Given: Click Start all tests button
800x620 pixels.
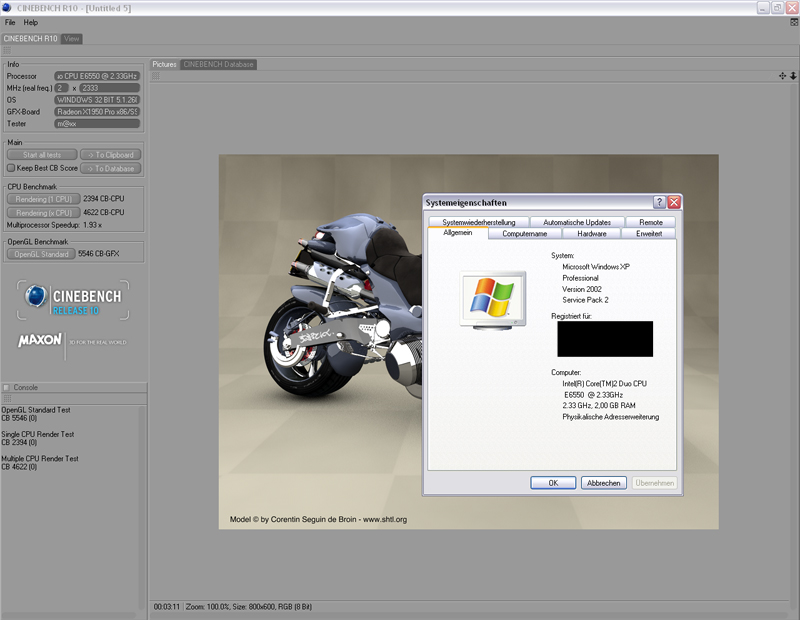Looking at the screenshot, I should pos(42,155).
